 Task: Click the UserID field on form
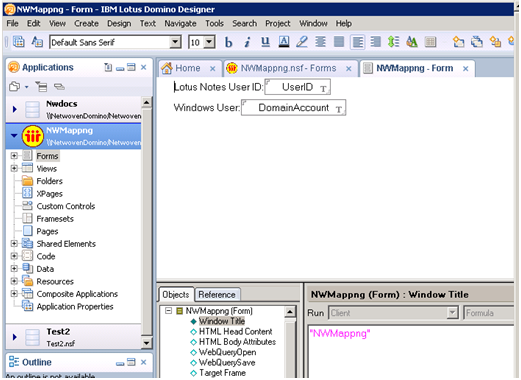point(297,87)
